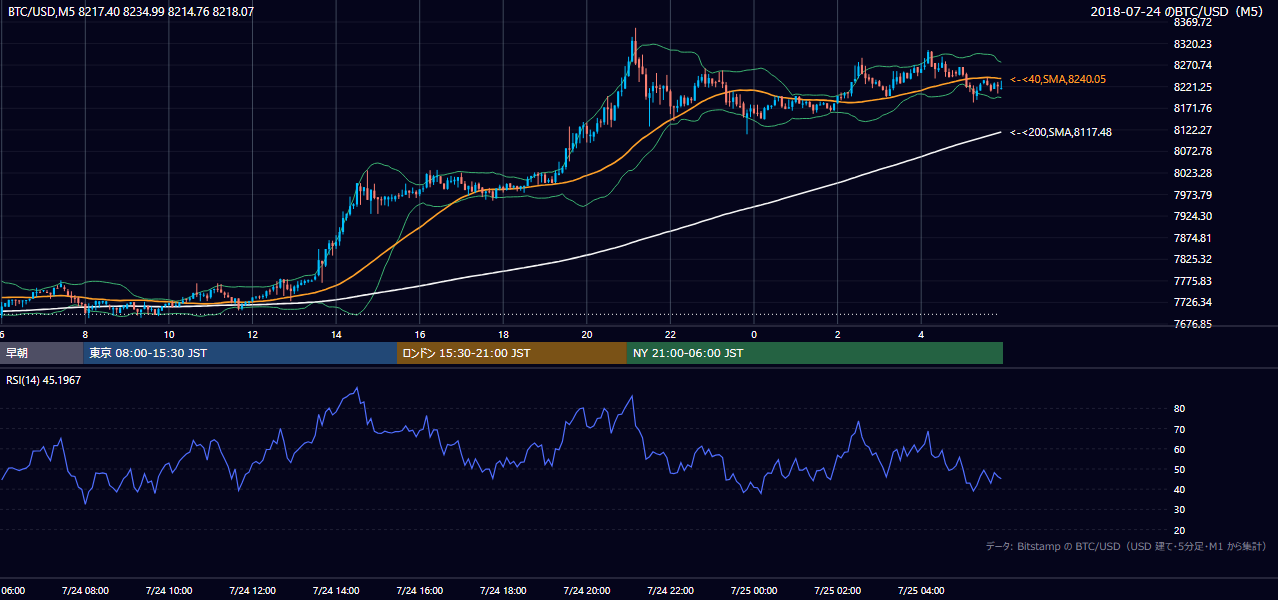Click the RSI axis level 20

pyautogui.click(x=1179, y=530)
